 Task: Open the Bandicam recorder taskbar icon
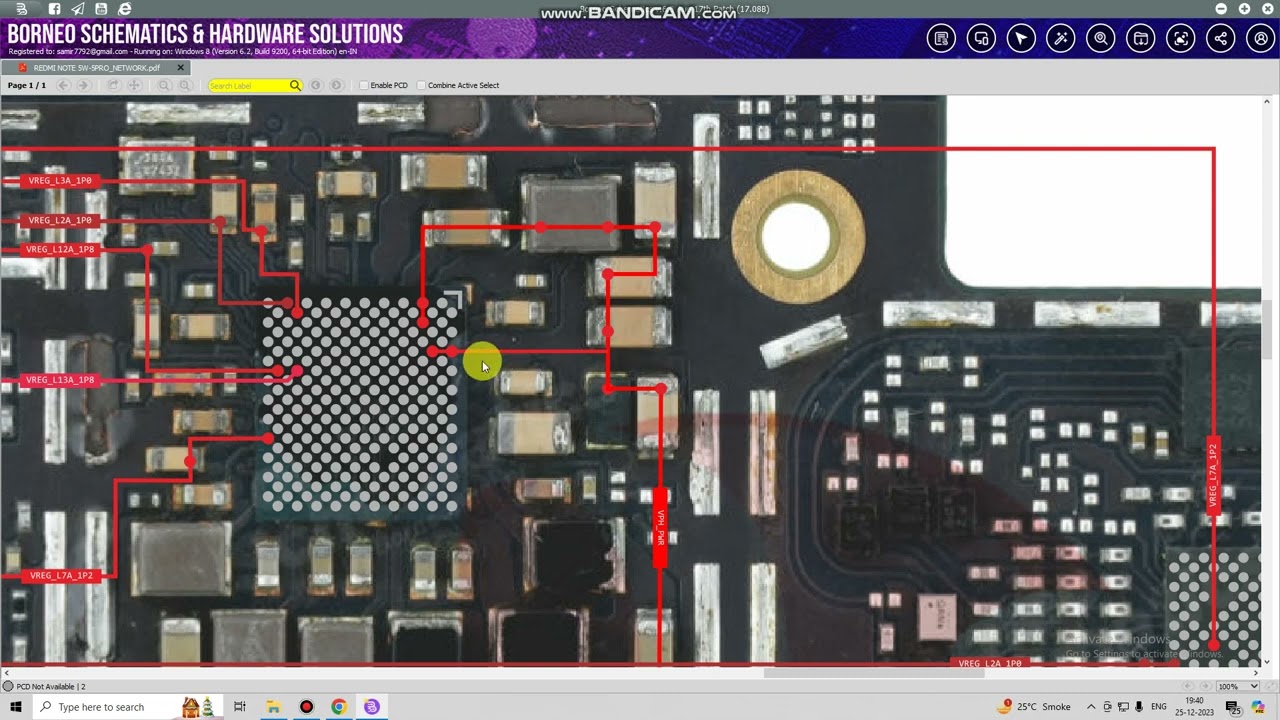[306, 707]
